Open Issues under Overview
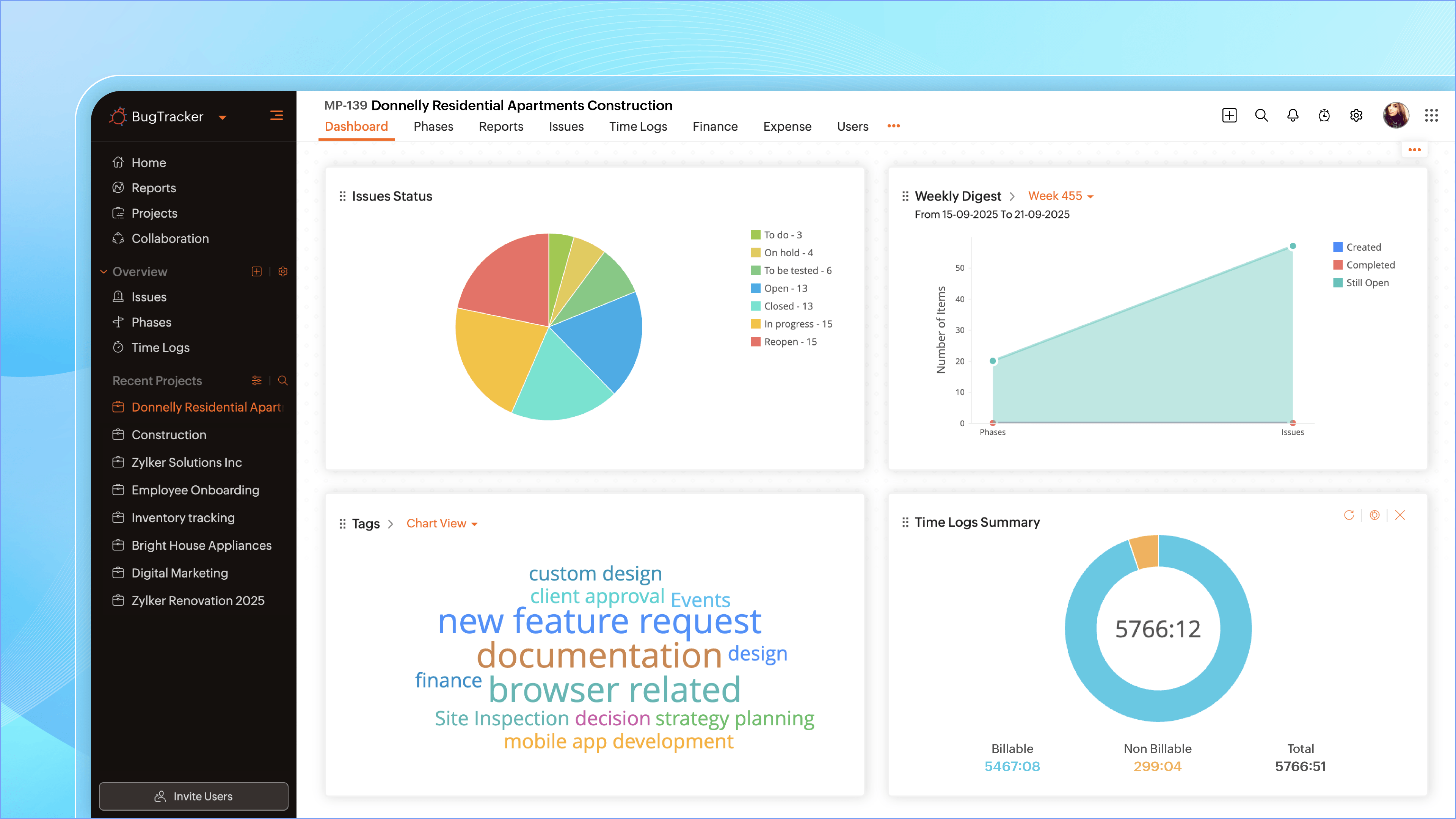The height and width of the screenshot is (819, 1456). tap(149, 297)
